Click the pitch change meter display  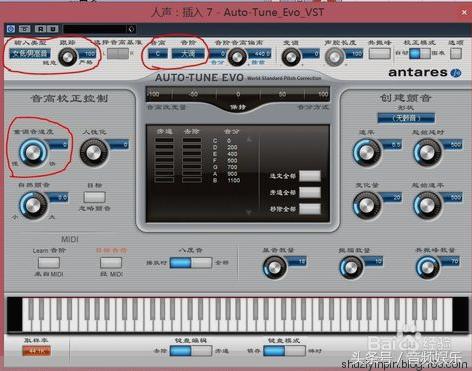coord(238,94)
